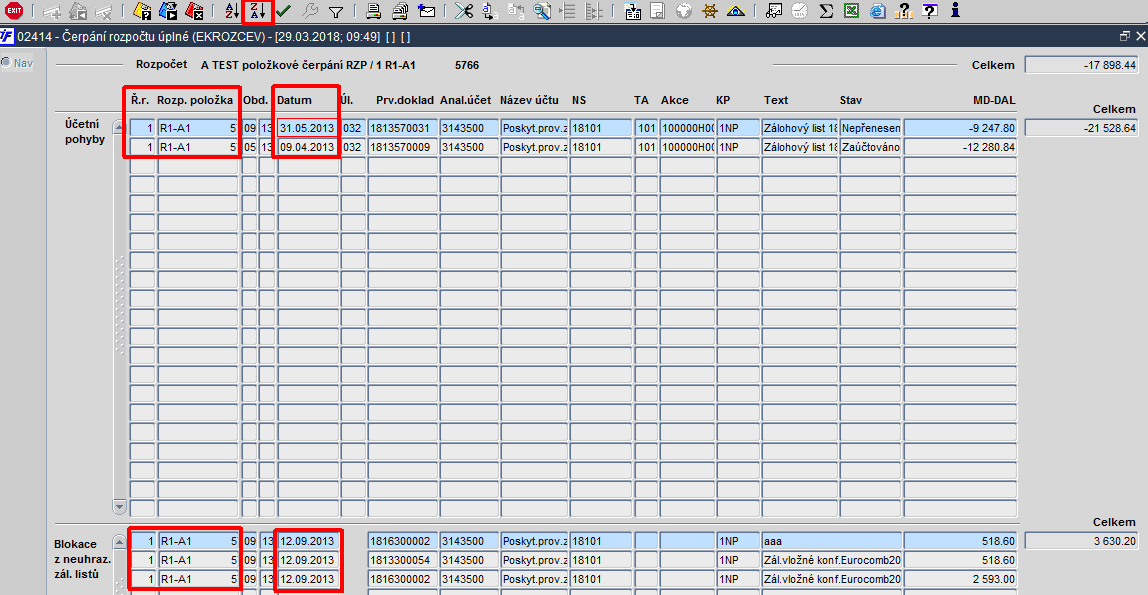
Task: Sort descending with the Z-A icon
Action: pyautogui.click(x=258, y=11)
